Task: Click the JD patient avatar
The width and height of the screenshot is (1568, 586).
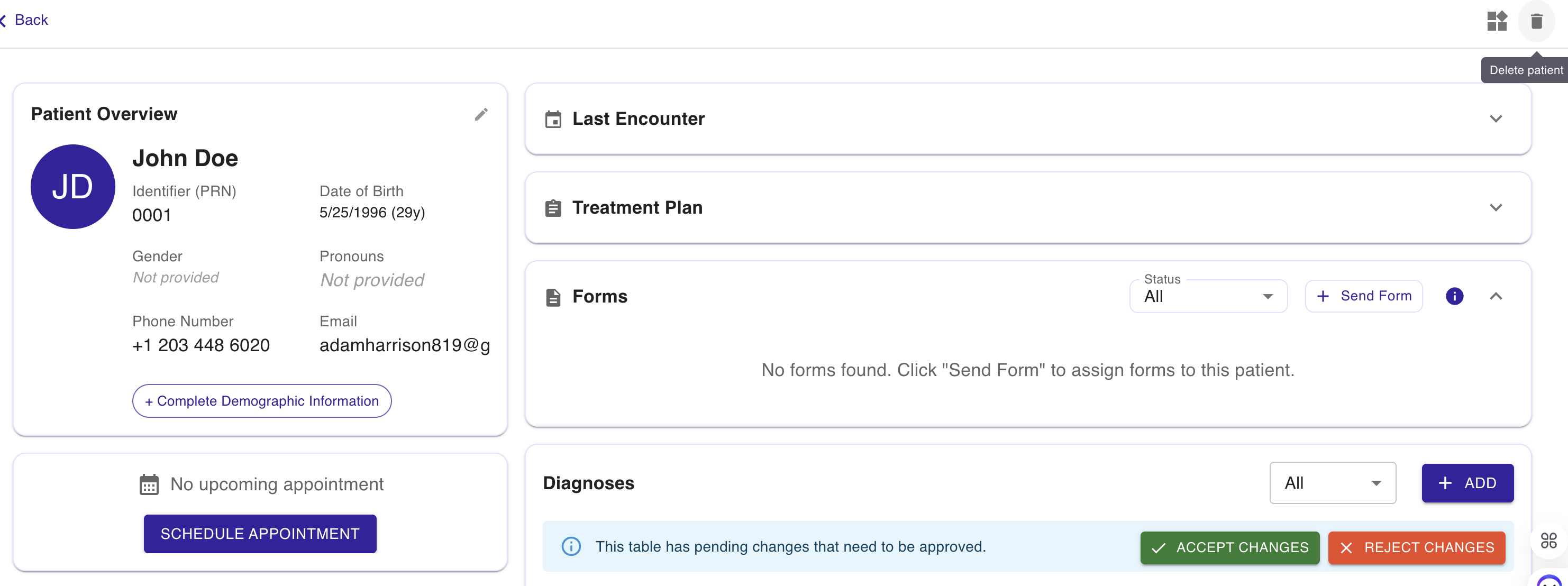Action: pos(73,187)
